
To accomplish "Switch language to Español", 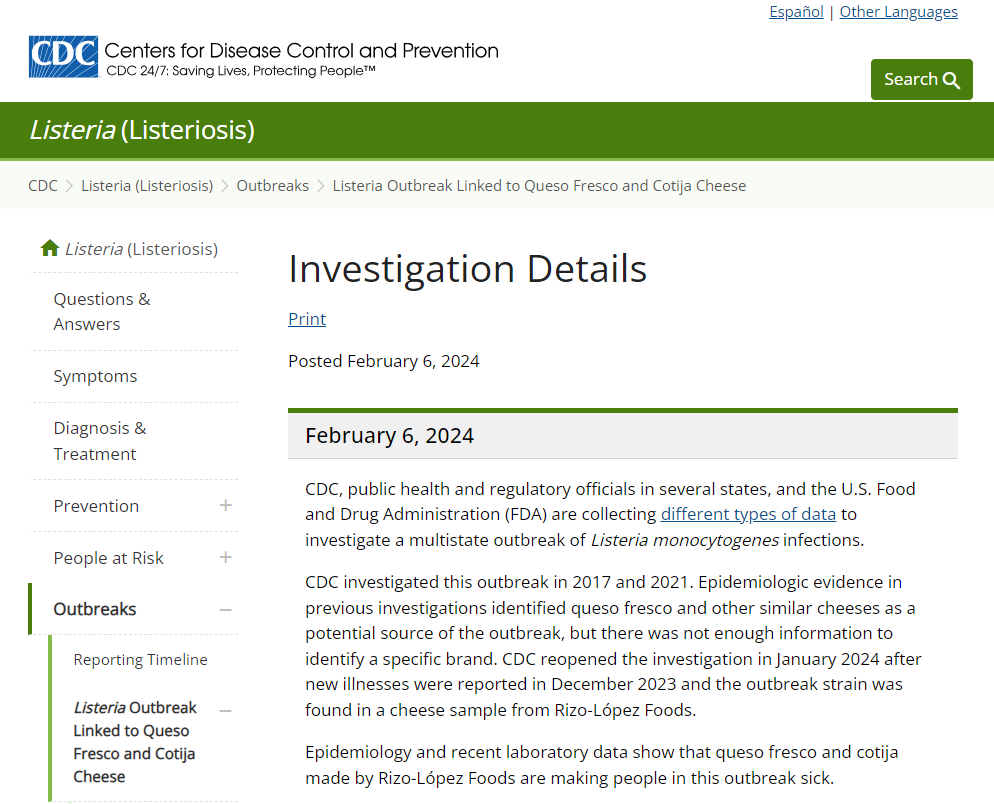I will (x=796, y=11).
